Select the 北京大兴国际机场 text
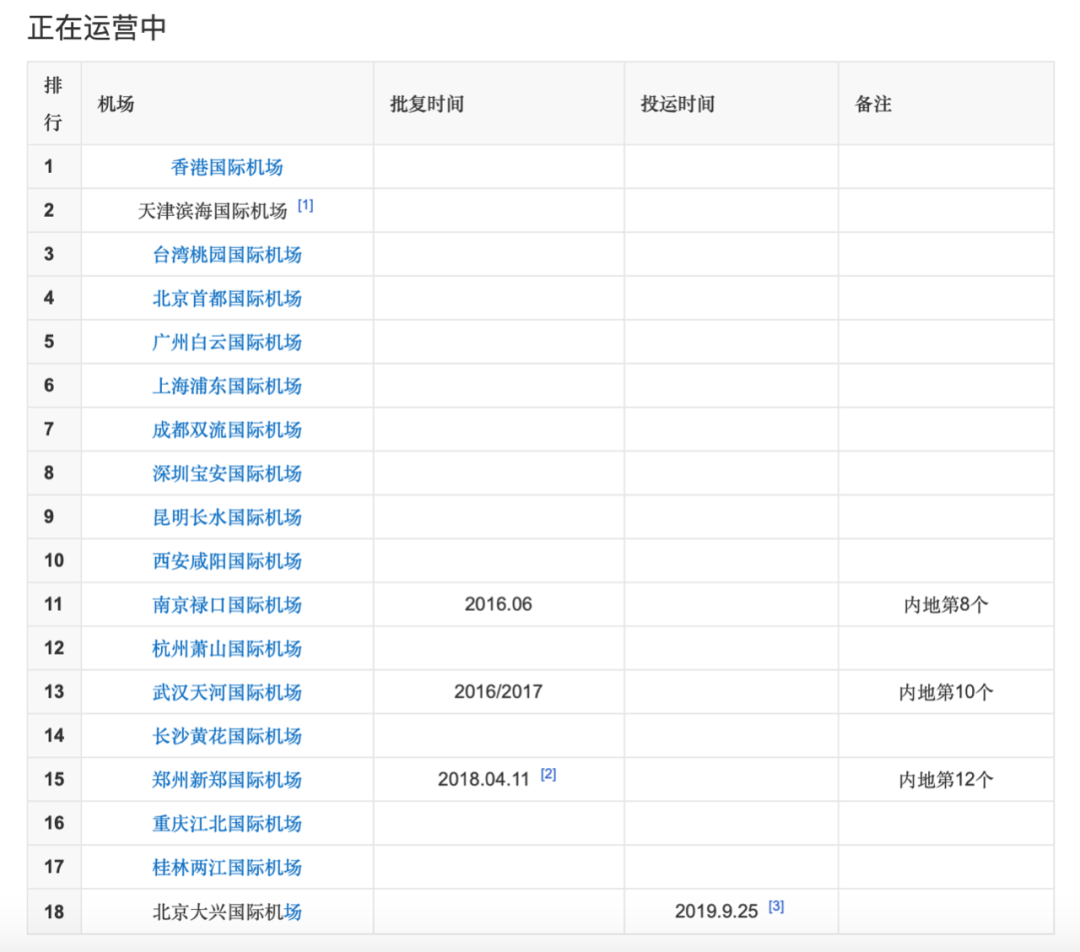The width and height of the screenshot is (1080, 952). pyautogui.click(x=227, y=911)
